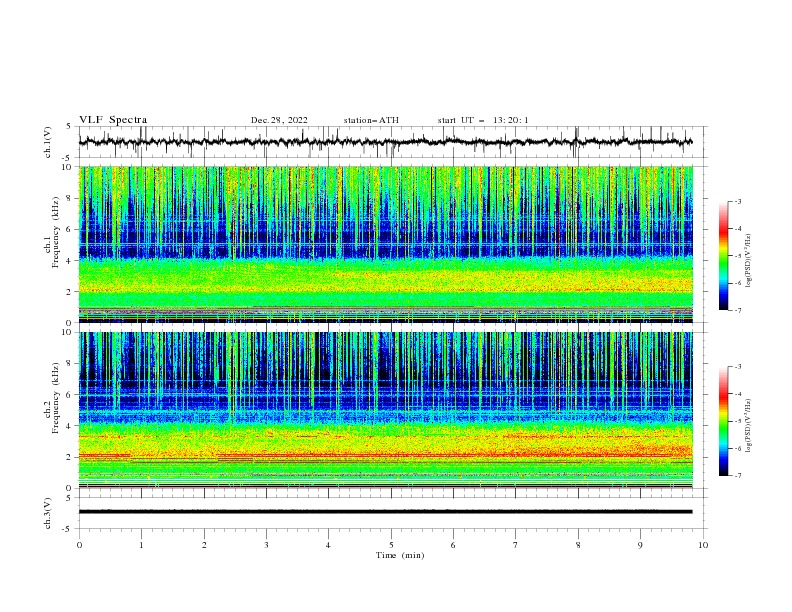Click the "10" minute tick label on time axis
Image resolution: width=792 pixels, height=612 pixels.
703,545
